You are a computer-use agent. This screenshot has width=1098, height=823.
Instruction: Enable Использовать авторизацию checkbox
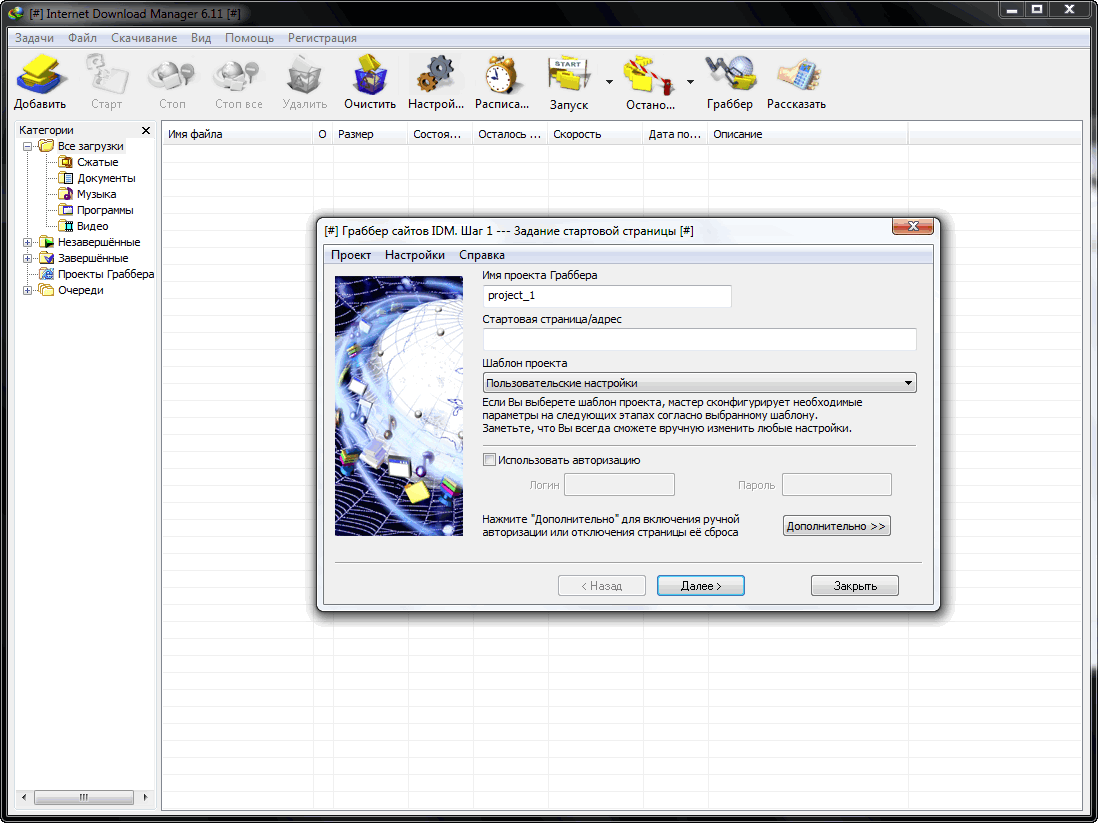[489, 460]
